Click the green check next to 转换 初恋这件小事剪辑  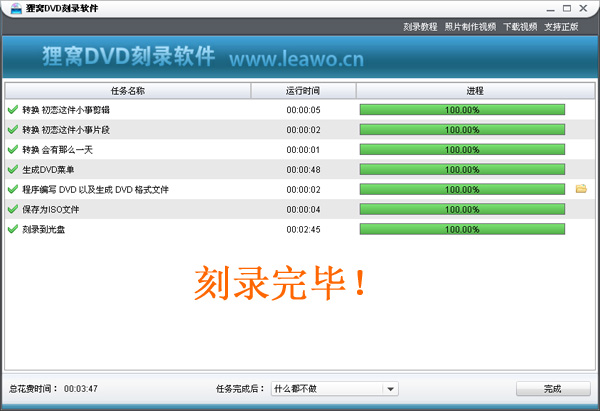13,110
